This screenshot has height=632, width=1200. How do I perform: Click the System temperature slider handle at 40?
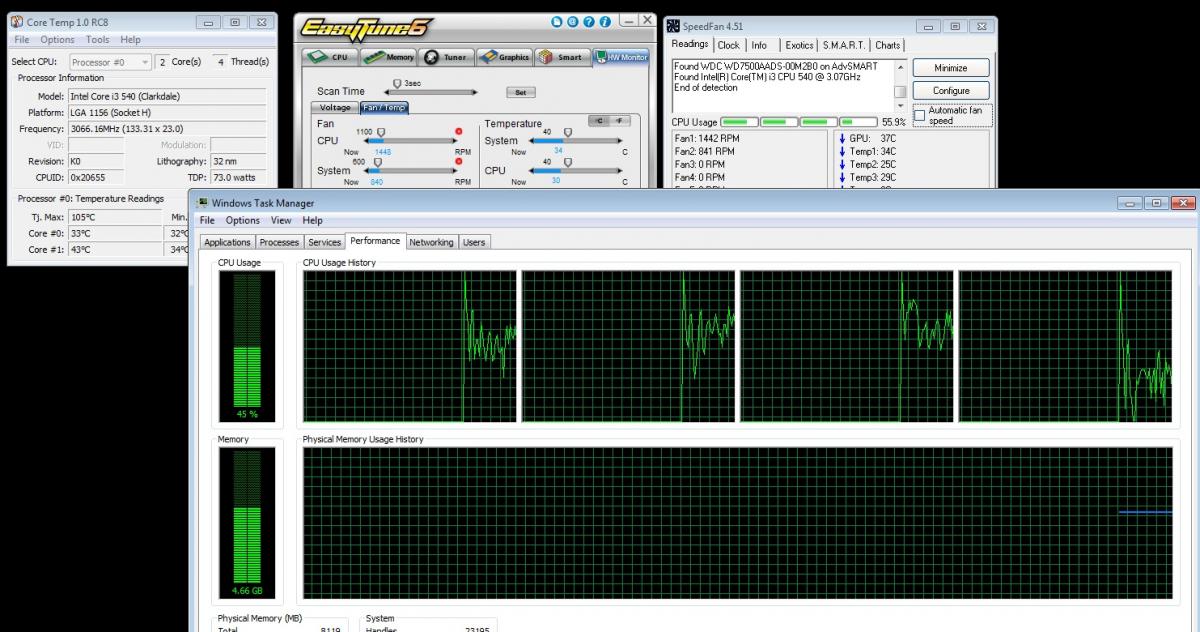[567, 131]
